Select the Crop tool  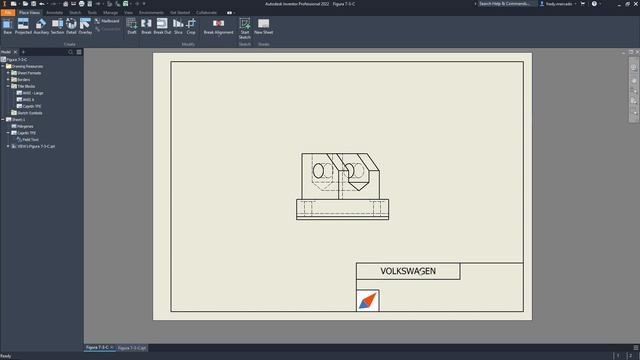[191, 26]
